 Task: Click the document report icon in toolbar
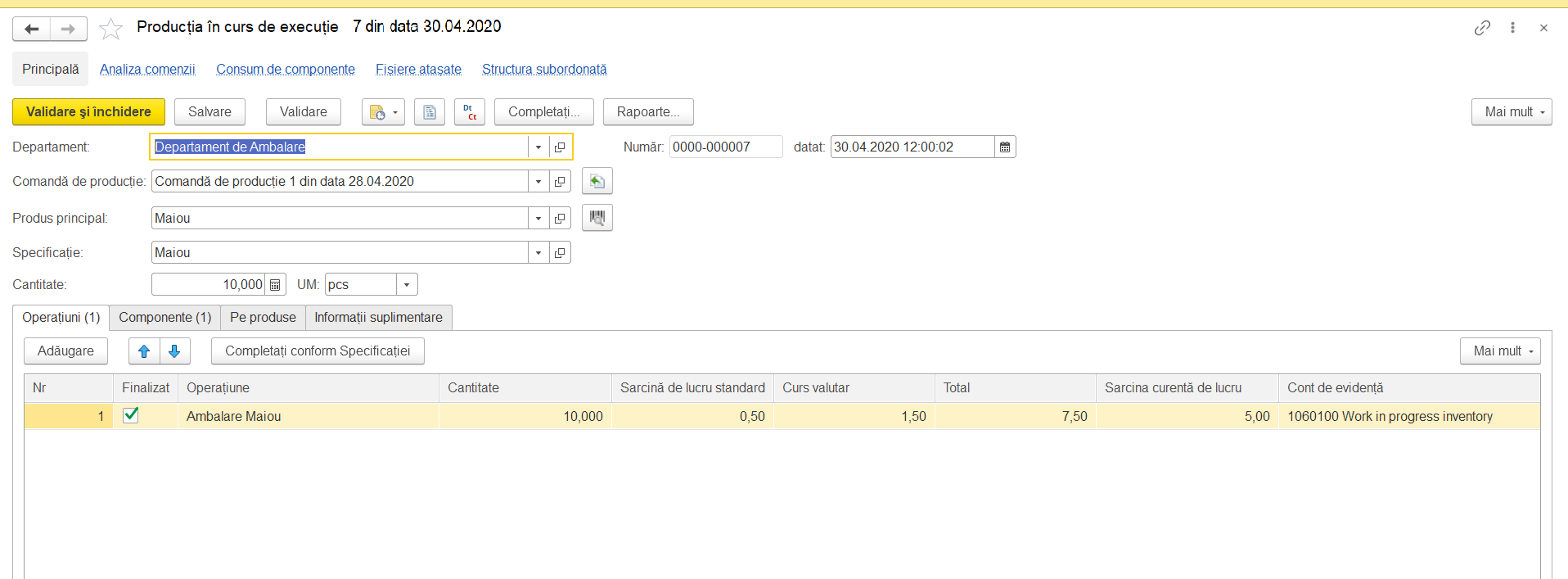pos(430,112)
